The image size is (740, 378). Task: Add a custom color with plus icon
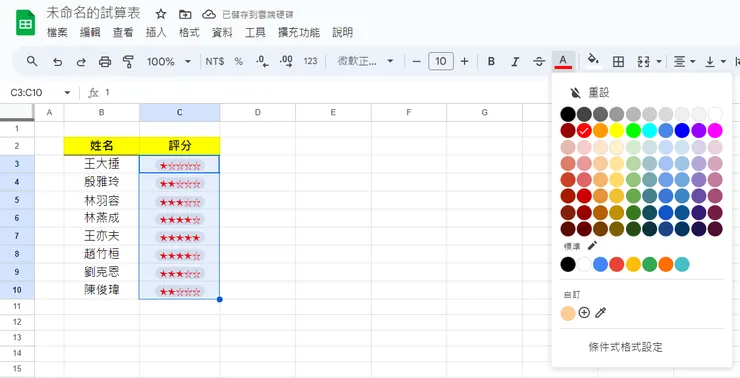pyautogui.click(x=584, y=312)
